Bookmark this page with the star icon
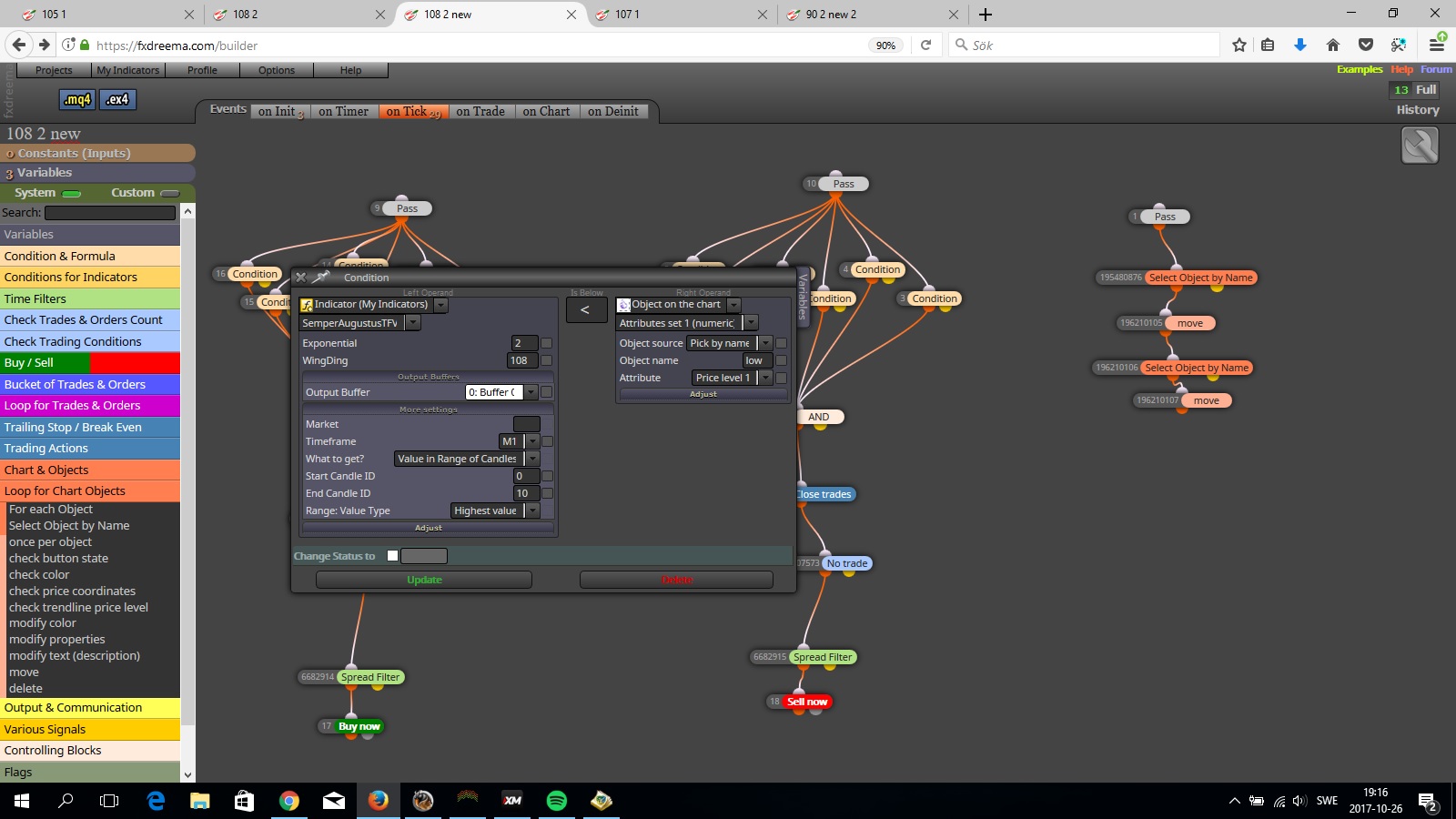The height and width of the screenshot is (819, 1456). [x=1239, y=45]
